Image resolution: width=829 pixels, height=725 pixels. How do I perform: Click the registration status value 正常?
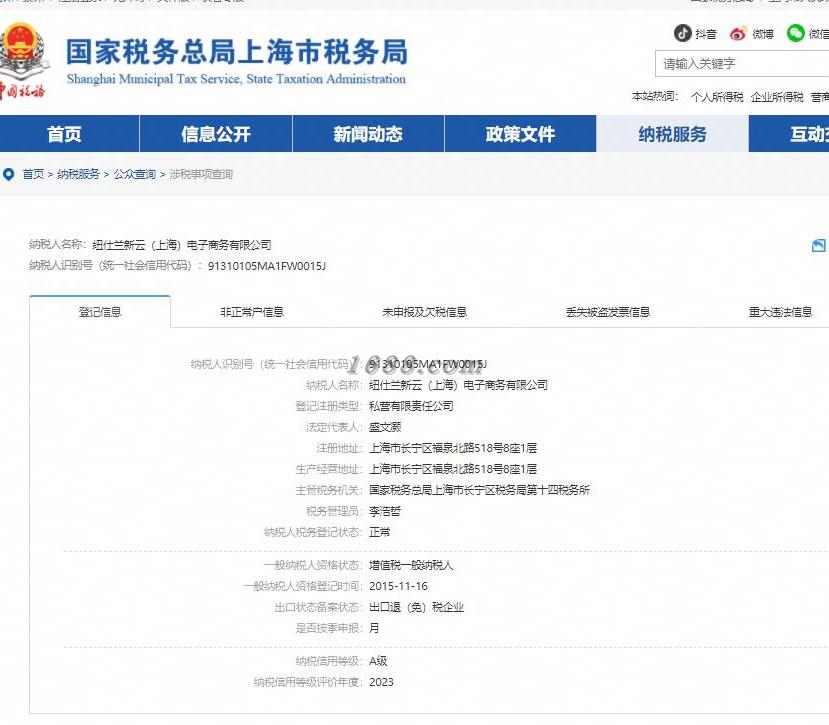pos(379,532)
